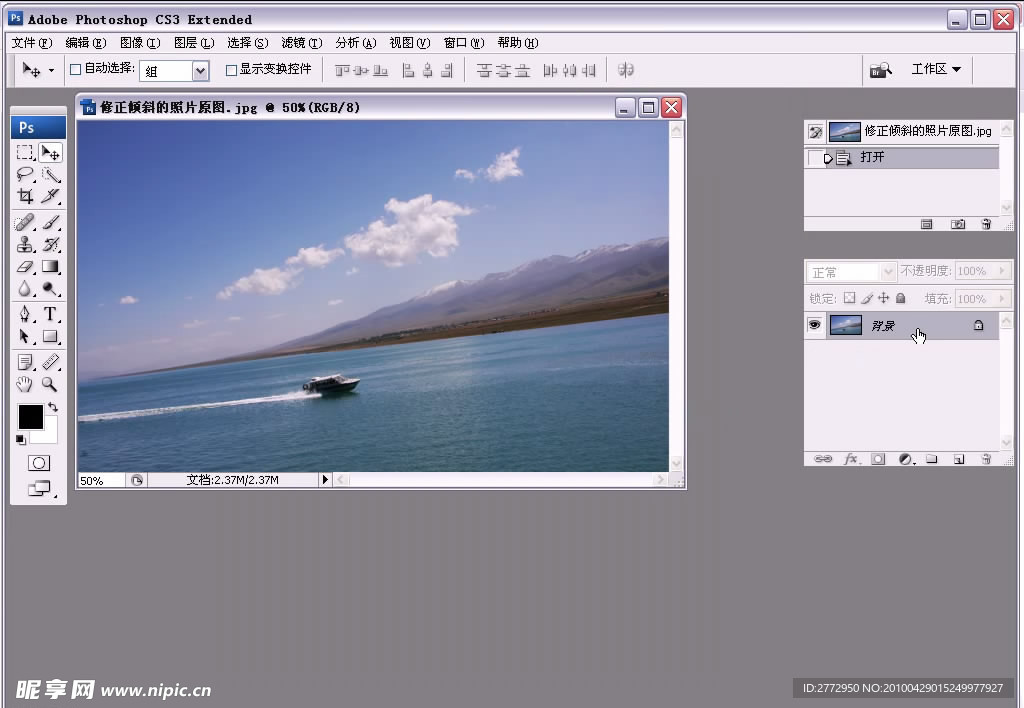
Task: Toggle visibility of the 背景 layer
Action: click(814, 325)
